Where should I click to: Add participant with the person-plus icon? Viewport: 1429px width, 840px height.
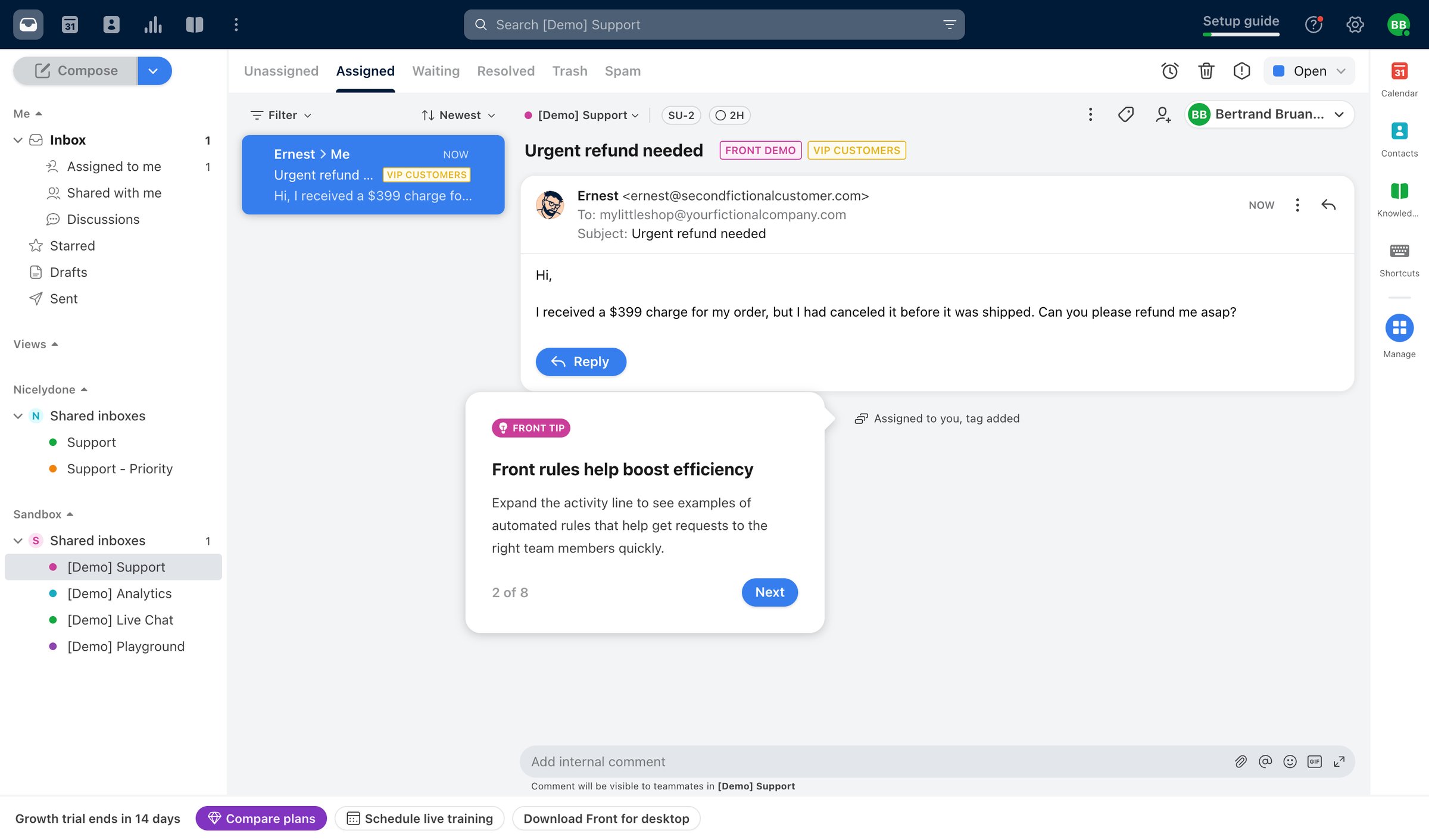coord(1163,114)
